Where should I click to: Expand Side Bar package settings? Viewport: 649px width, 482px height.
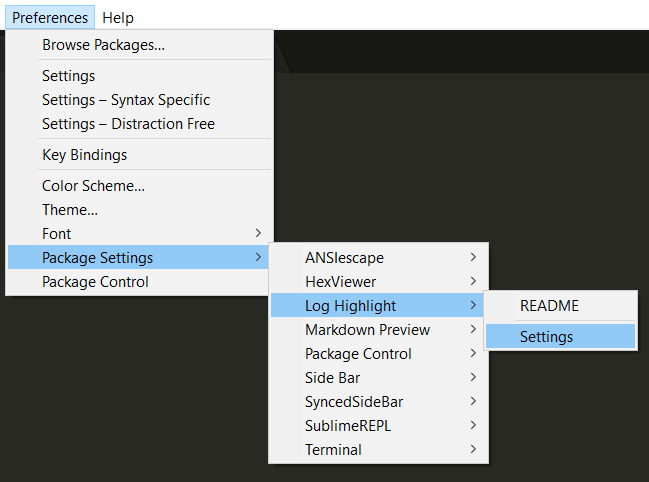379,377
